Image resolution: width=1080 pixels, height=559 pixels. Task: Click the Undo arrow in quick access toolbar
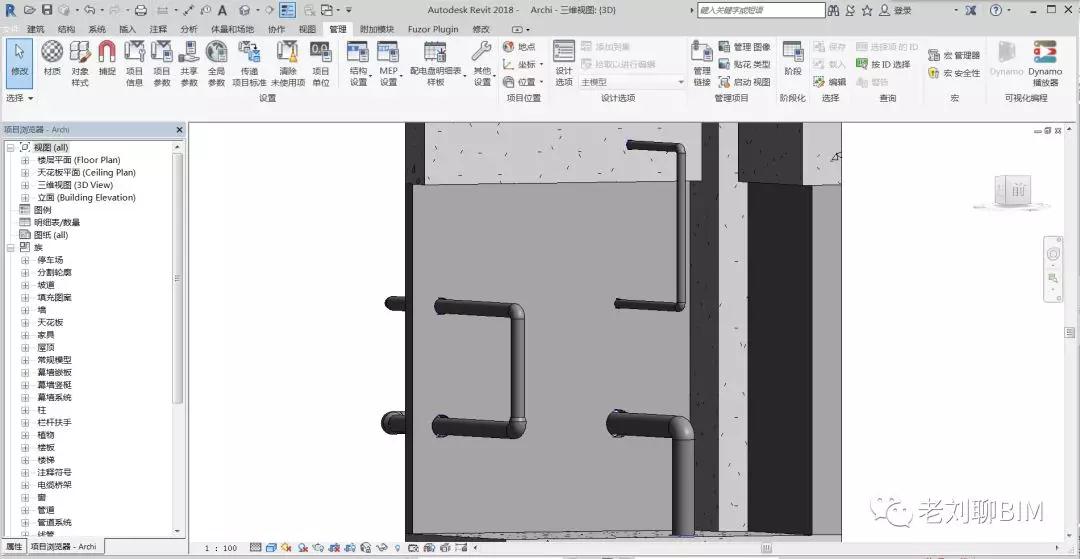pyautogui.click(x=90, y=10)
